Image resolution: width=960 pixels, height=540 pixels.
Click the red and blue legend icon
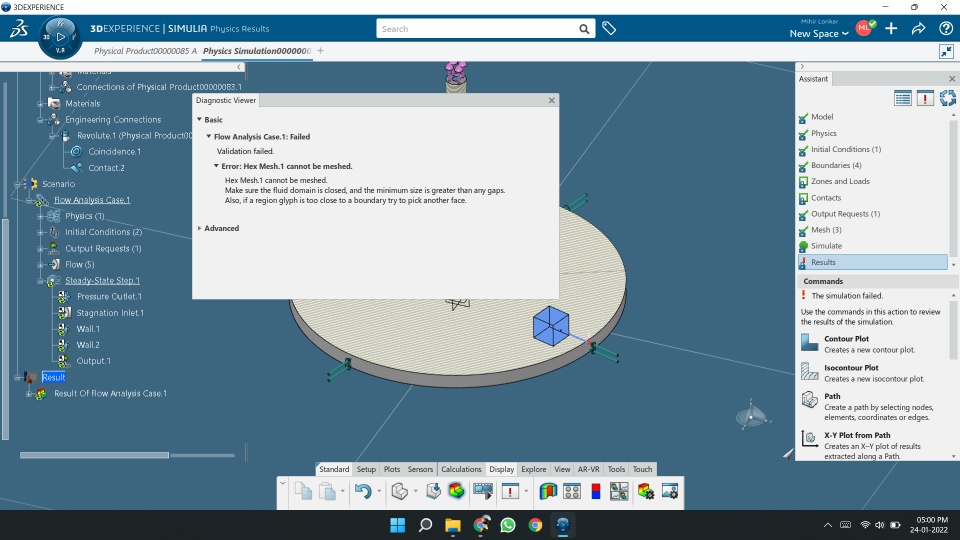[x=596, y=491]
